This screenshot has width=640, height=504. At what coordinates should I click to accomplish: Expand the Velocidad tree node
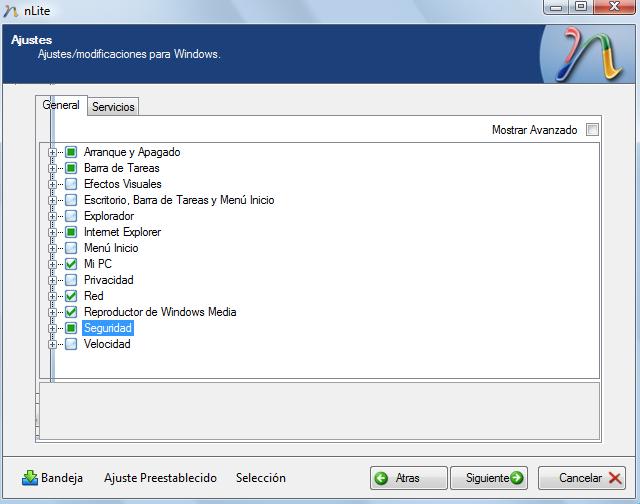pos(53,344)
